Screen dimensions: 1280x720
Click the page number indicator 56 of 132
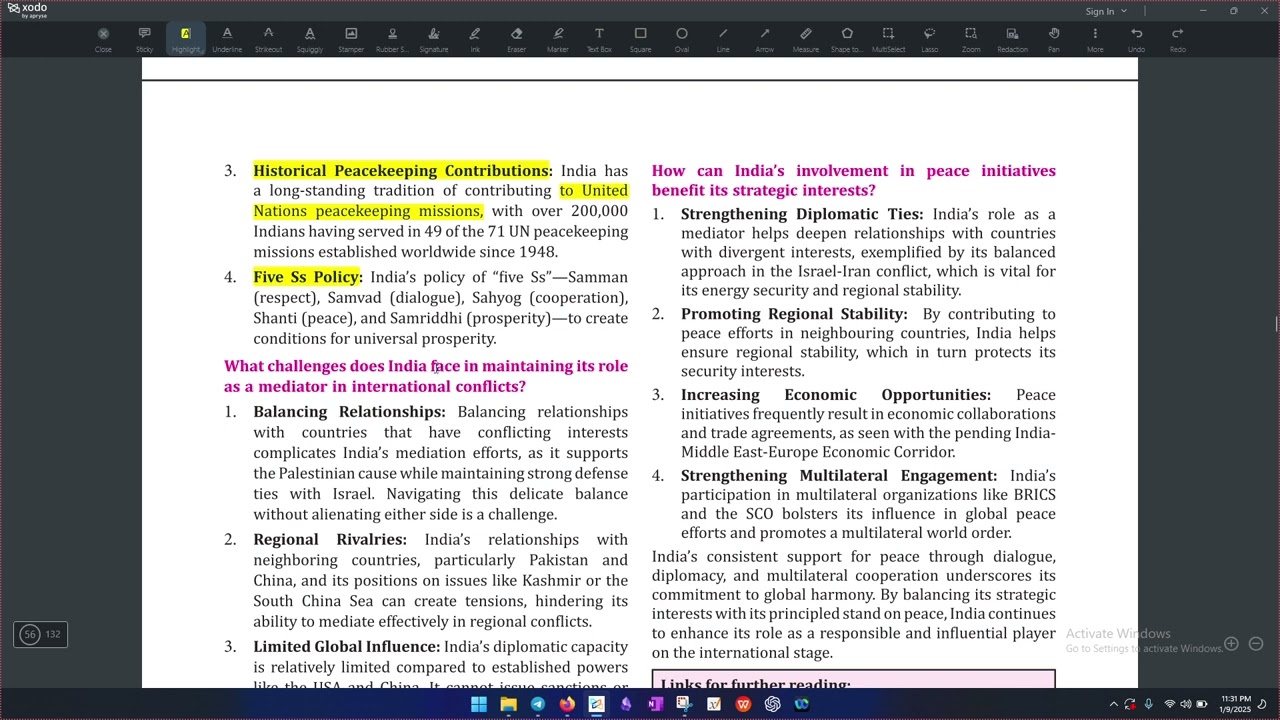[x=40, y=634]
